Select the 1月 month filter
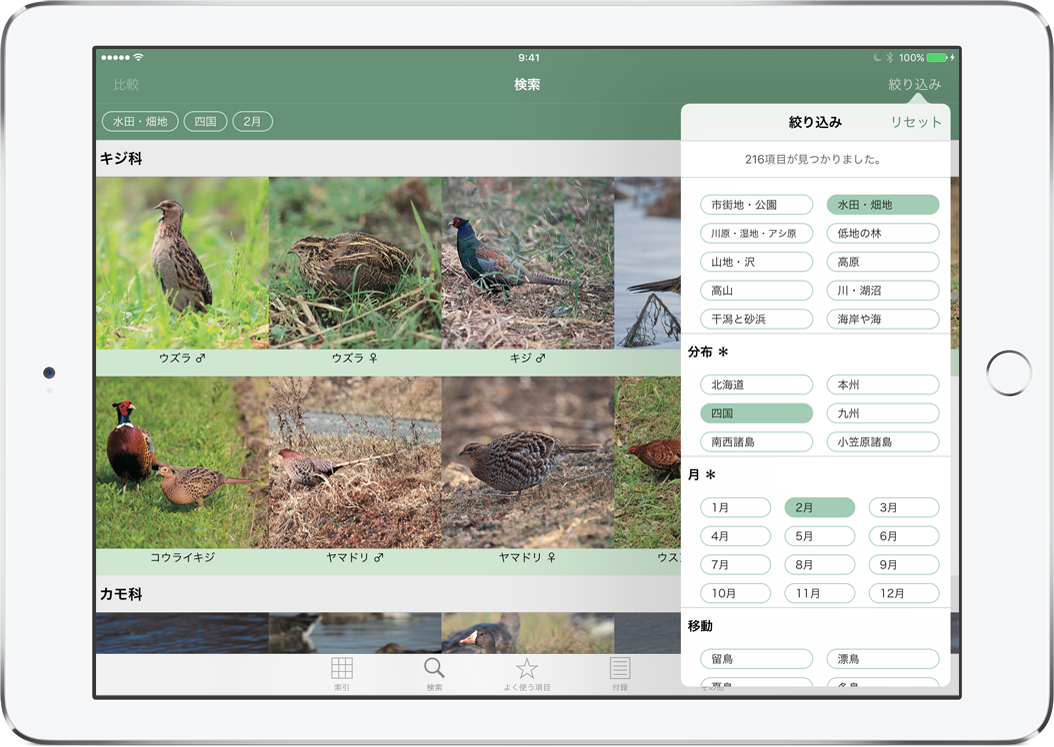The height and width of the screenshot is (747, 1054). pos(735,508)
